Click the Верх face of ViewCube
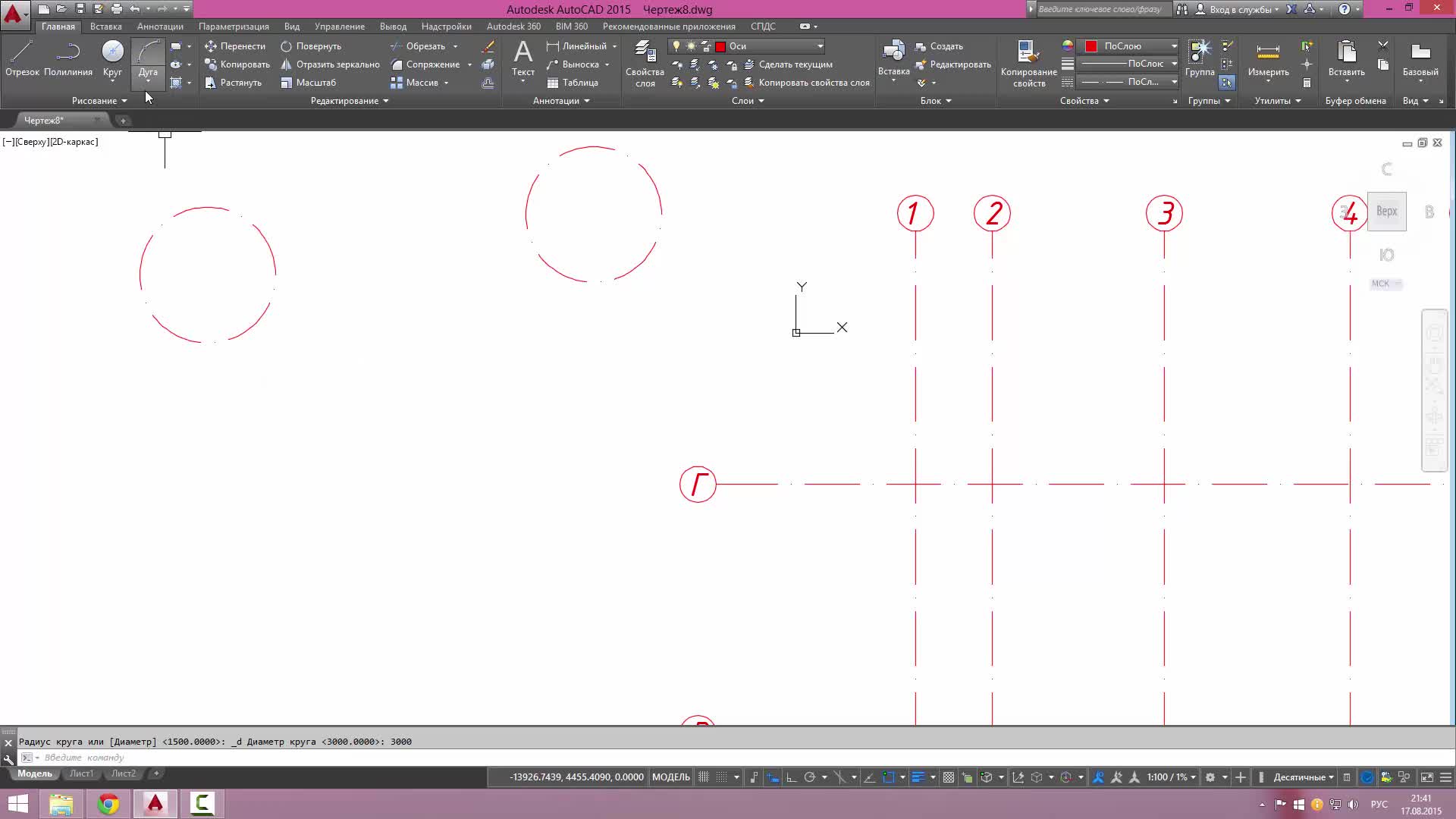This screenshot has height=819, width=1456. coord(1386,212)
